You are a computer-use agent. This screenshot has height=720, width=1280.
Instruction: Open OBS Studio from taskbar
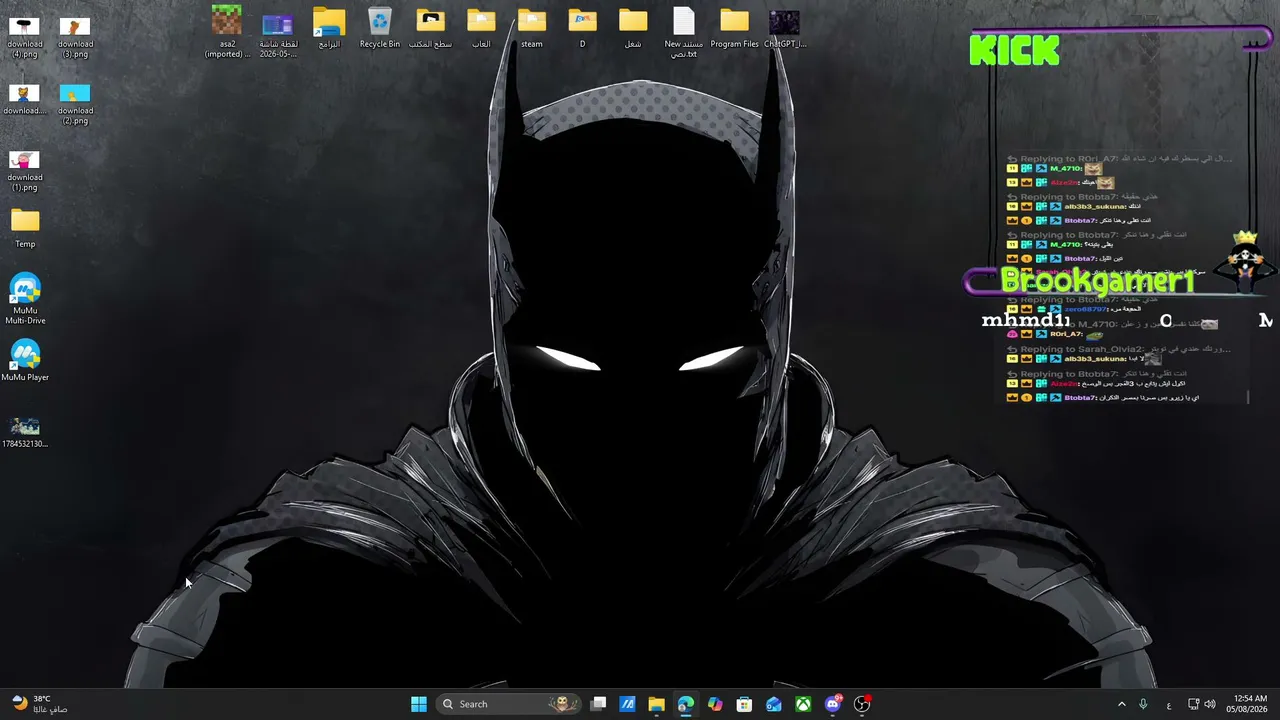coord(862,704)
